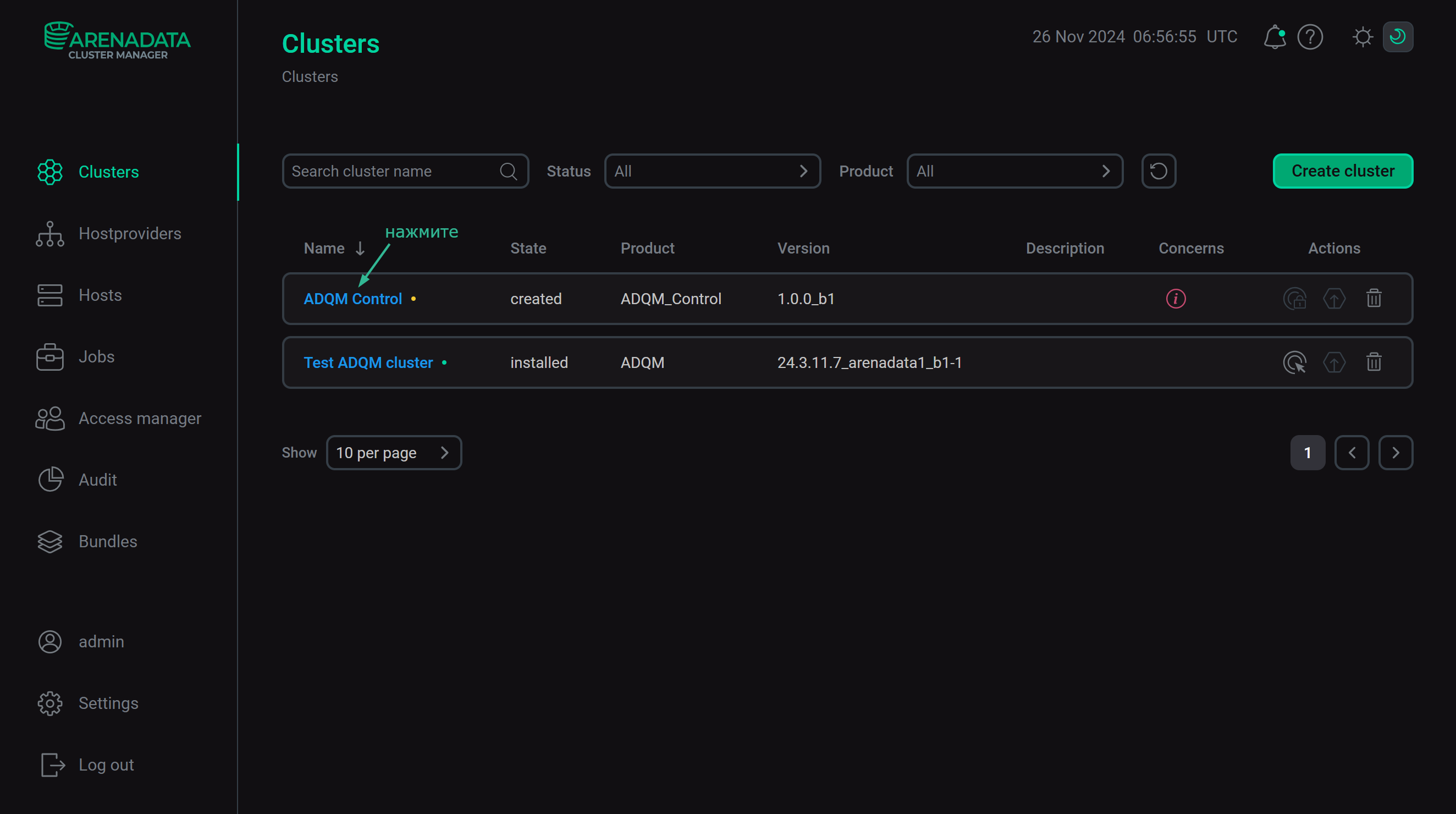Open the ADQM Control cluster link

click(x=352, y=299)
